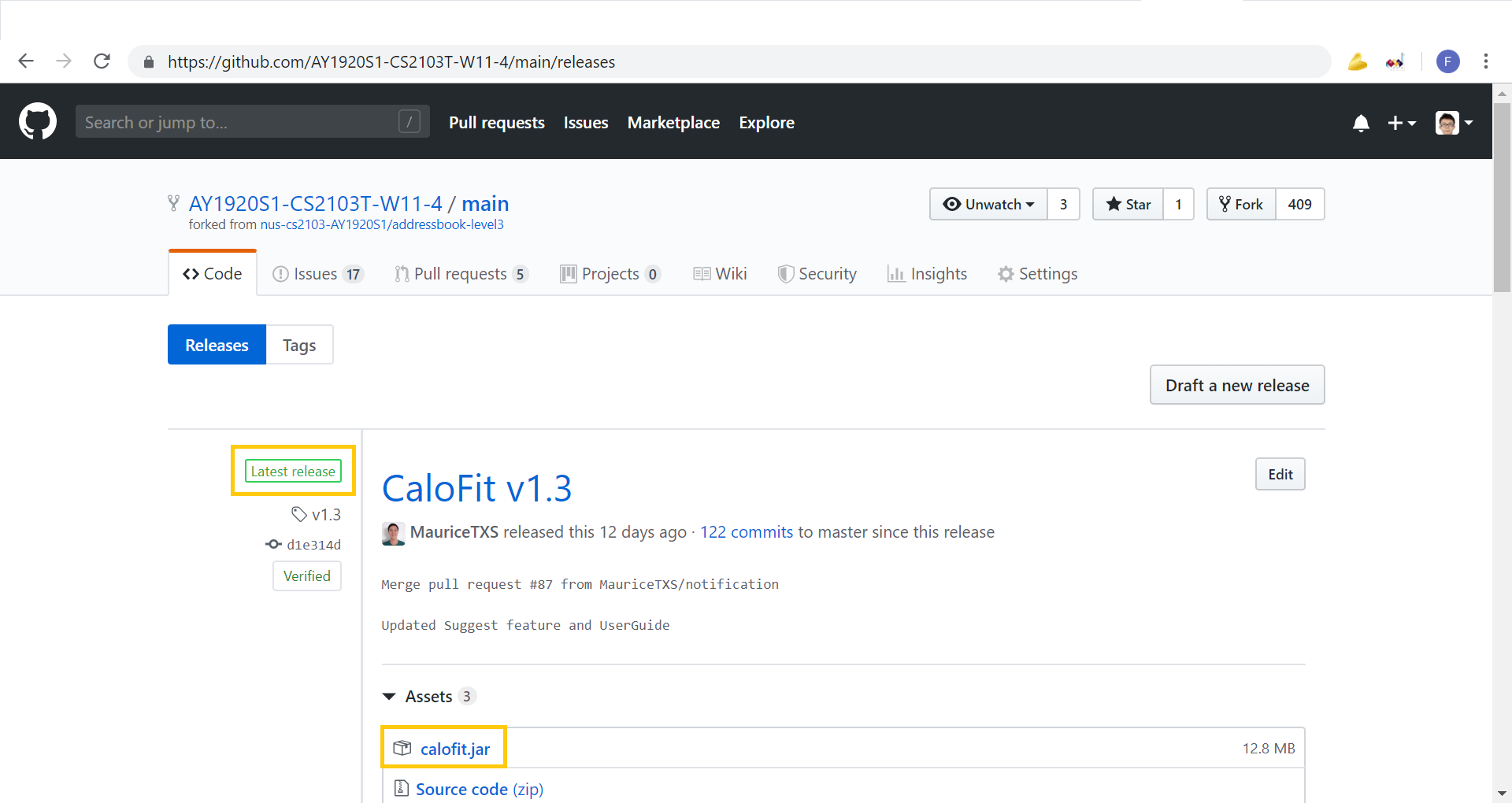Image resolution: width=1512 pixels, height=803 pixels.
Task: Click the package icon beside calofit.jar
Action: 402,748
